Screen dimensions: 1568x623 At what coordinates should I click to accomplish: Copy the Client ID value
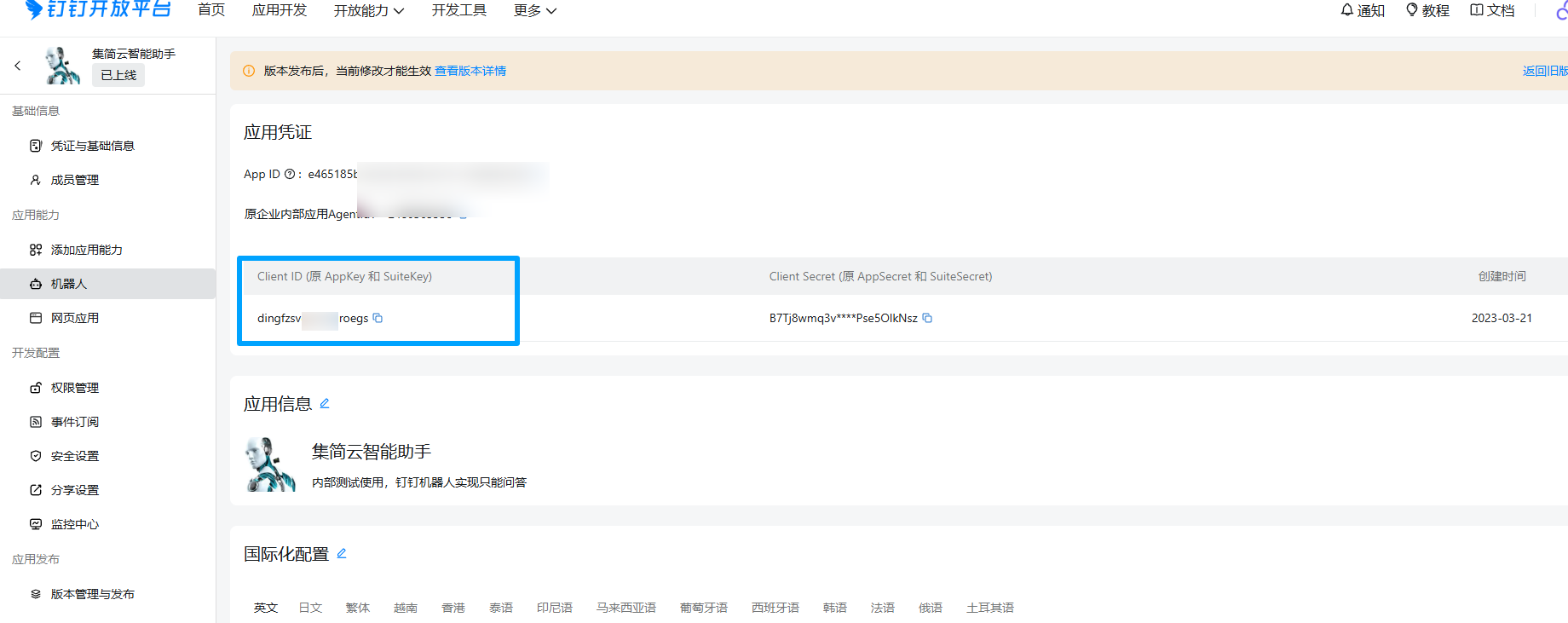pyautogui.click(x=378, y=318)
